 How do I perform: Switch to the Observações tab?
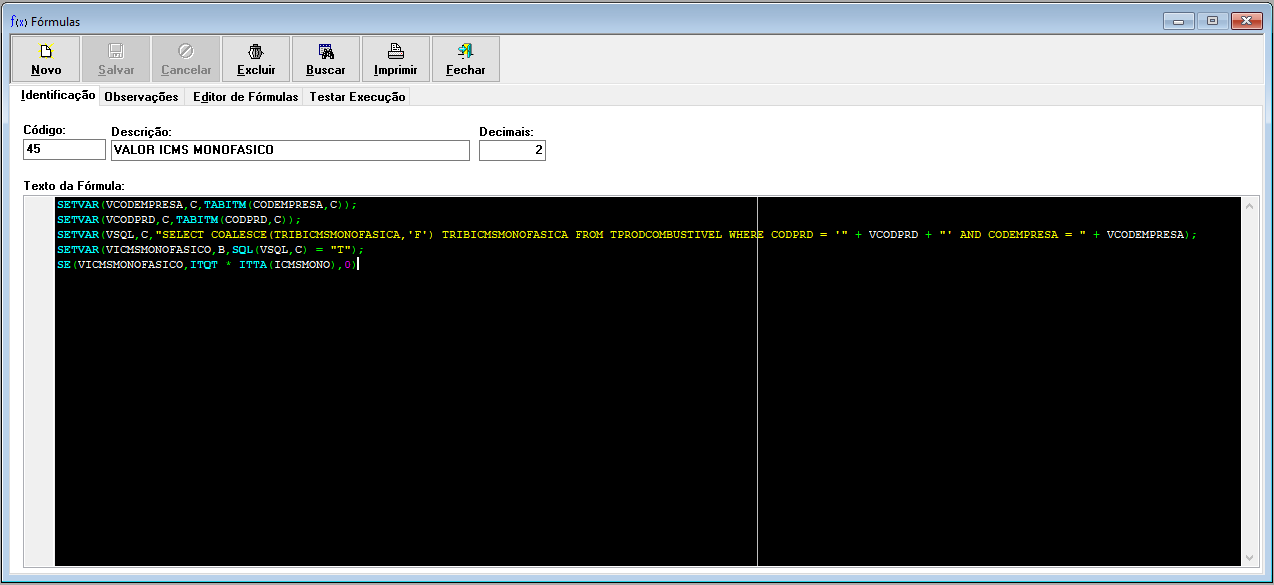[141, 97]
